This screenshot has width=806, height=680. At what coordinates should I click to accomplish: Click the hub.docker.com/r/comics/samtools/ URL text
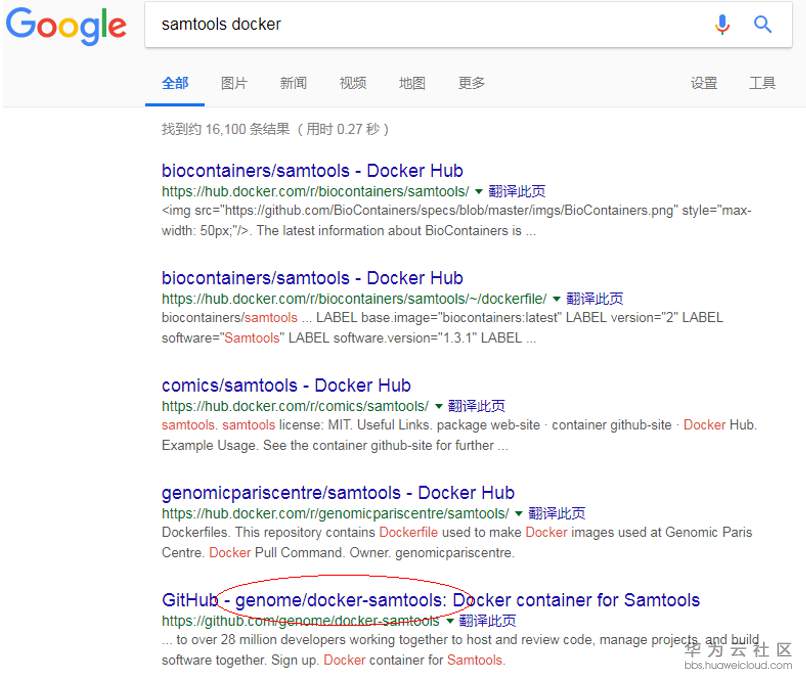(x=295, y=406)
